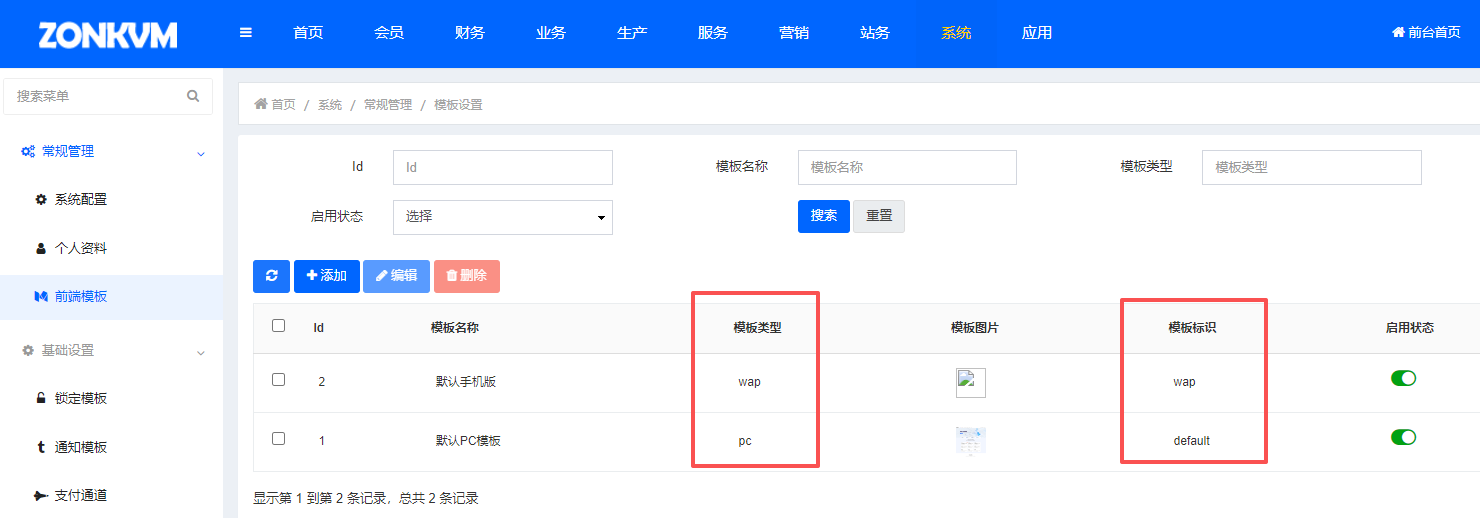Toggle 默认PC模板 enable status switch
Screen dimensions: 1480x518
(1403, 437)
